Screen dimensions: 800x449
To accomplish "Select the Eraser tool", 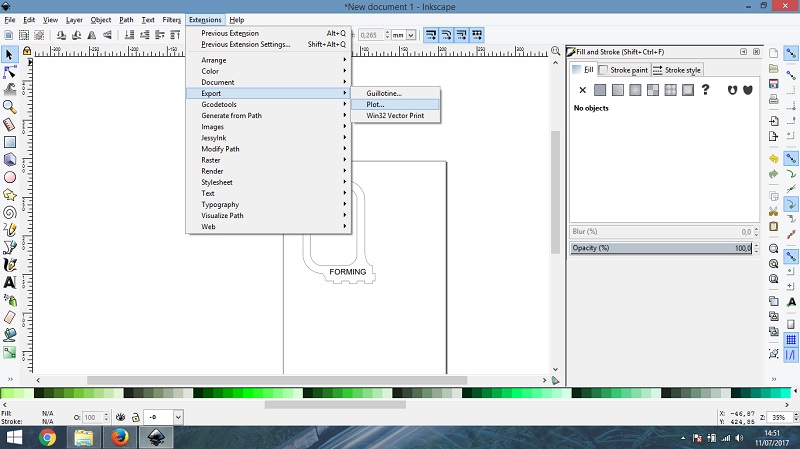I will point(9,317).
